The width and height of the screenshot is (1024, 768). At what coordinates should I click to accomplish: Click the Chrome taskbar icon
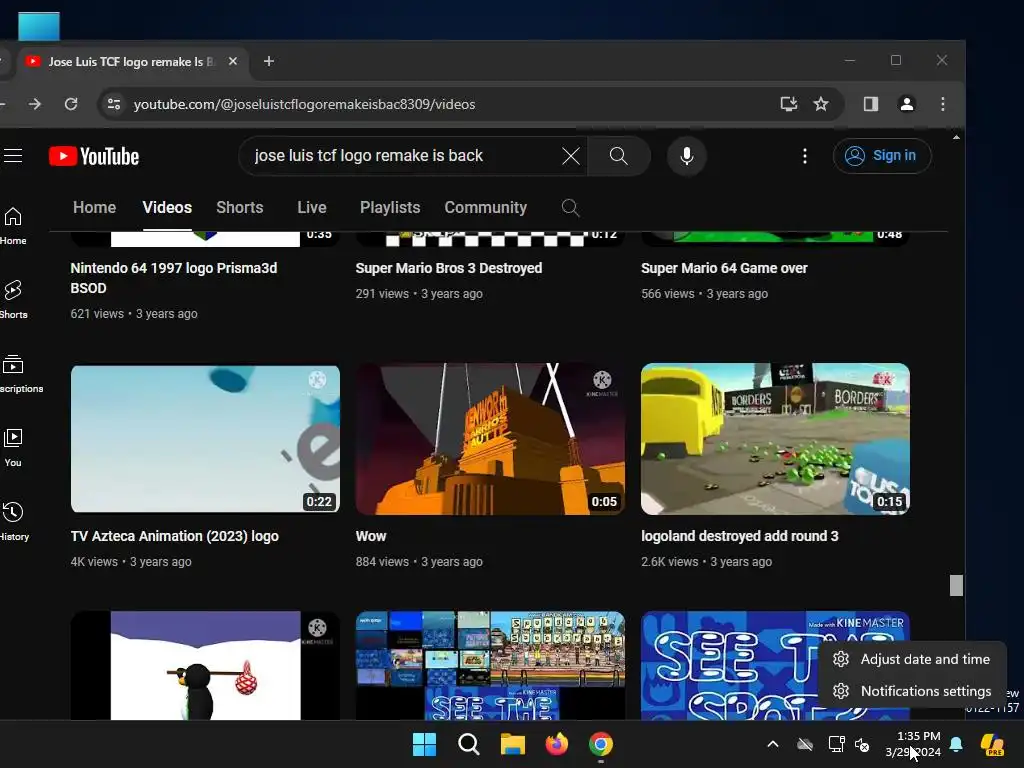601,744
